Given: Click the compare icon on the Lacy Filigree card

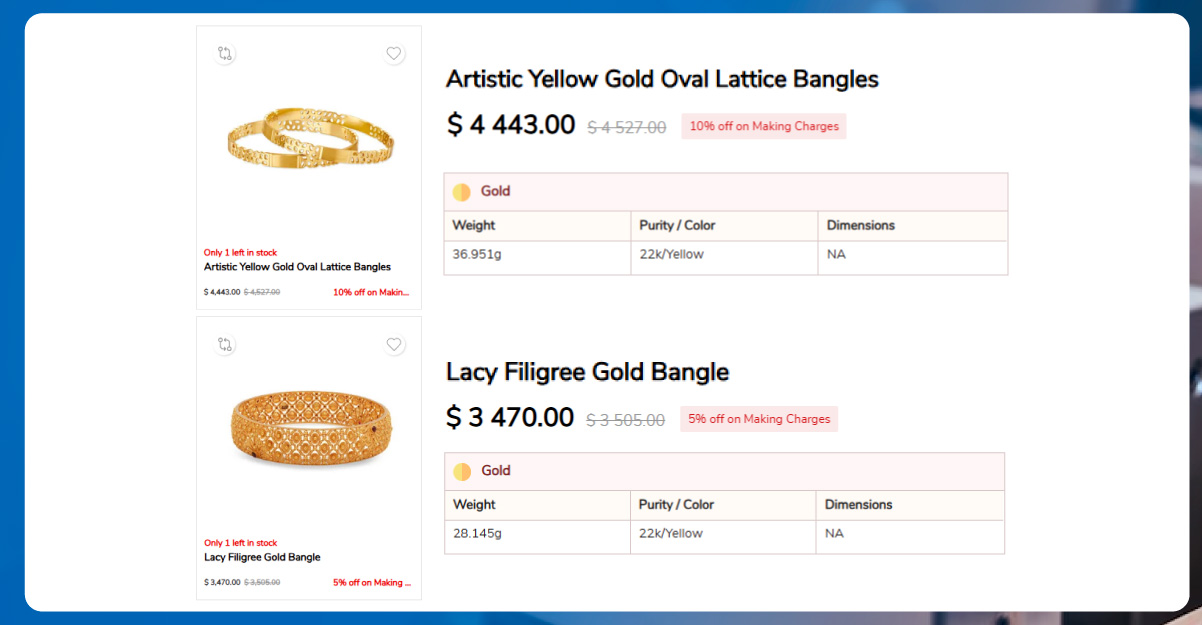Looking at the screenshot, I should pyautogui.click(x=225, y=345).
